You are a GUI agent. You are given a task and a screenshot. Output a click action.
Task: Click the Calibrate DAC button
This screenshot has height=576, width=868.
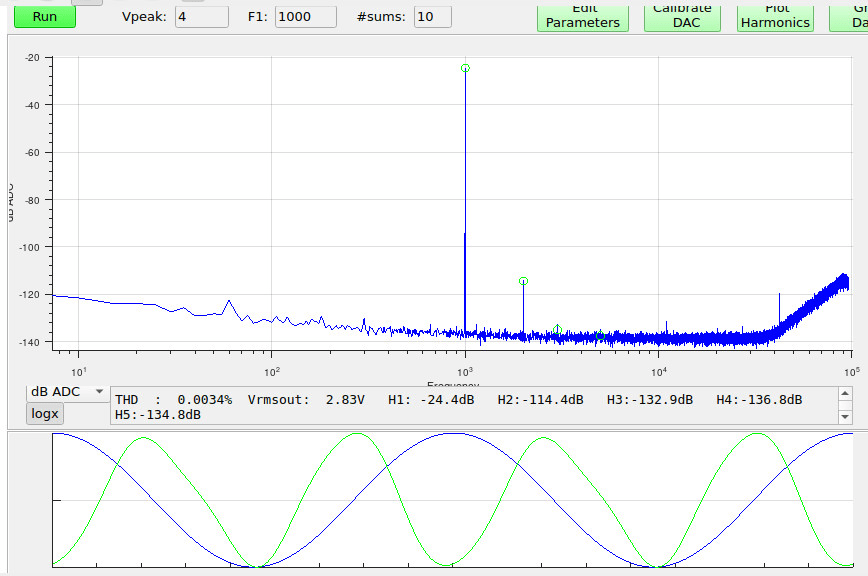pos(682,18)
